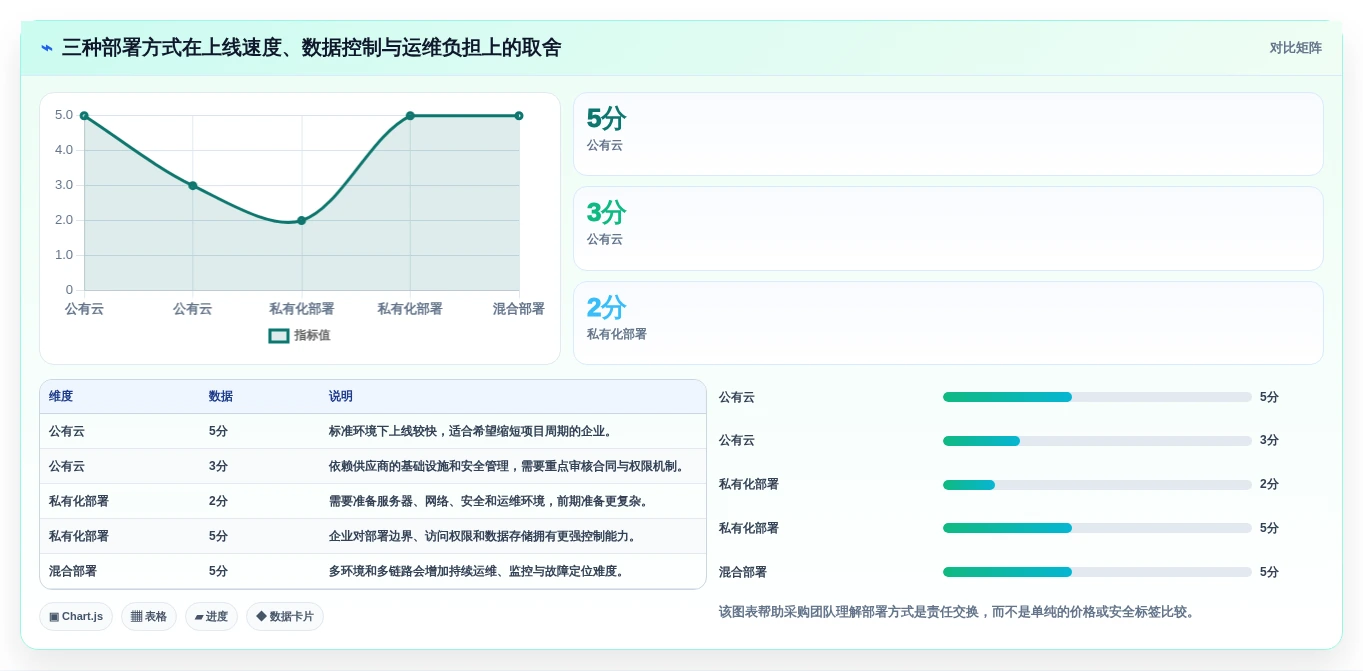Select the 数据卡片 chip

pos(285,616)
